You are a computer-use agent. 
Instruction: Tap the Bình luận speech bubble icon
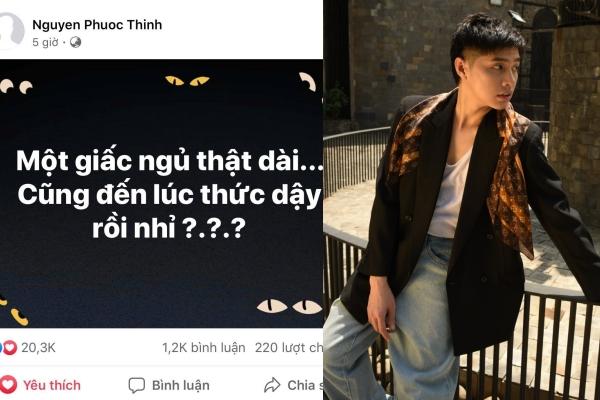[137, 385]
